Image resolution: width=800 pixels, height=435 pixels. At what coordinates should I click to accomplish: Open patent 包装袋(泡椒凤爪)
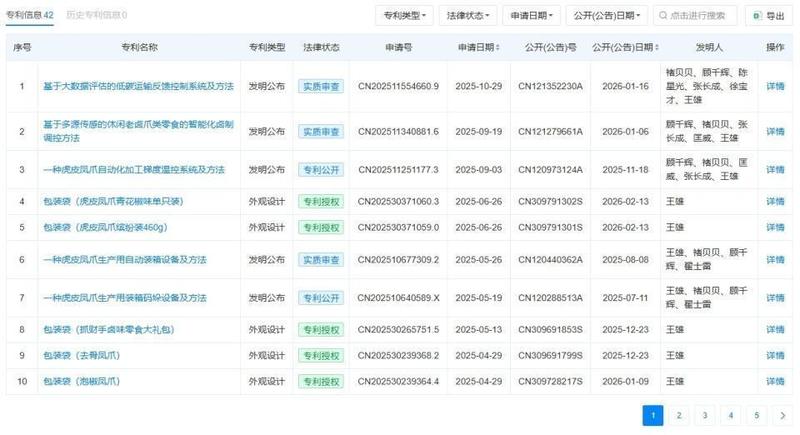click(x=82, y=381)
